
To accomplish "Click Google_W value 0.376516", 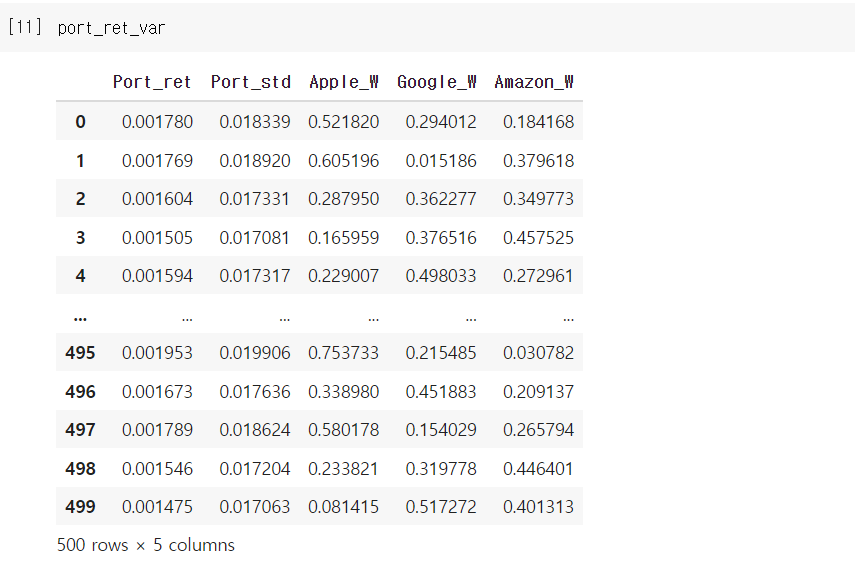I will pos(441,238).
